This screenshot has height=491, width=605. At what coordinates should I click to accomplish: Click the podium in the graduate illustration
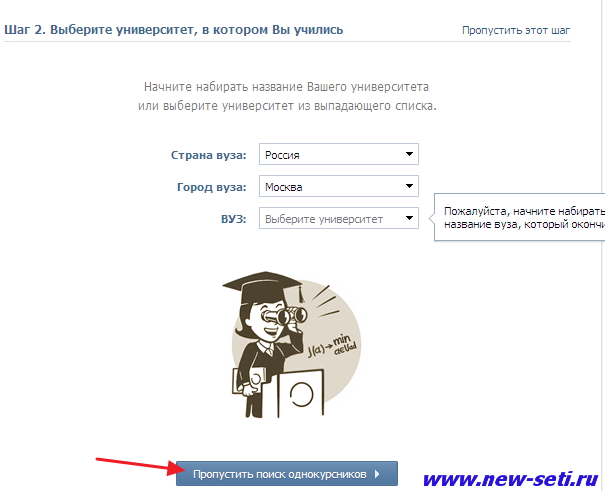[x=300, y=393]
